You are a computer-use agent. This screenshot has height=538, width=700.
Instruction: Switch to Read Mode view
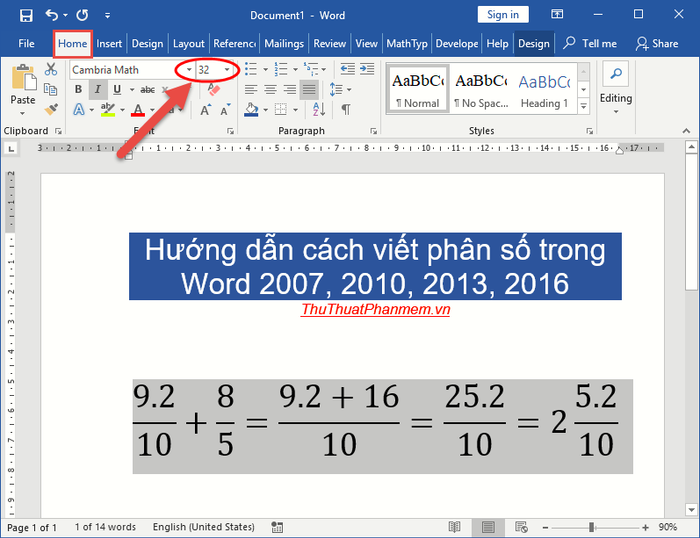[455, 527]
